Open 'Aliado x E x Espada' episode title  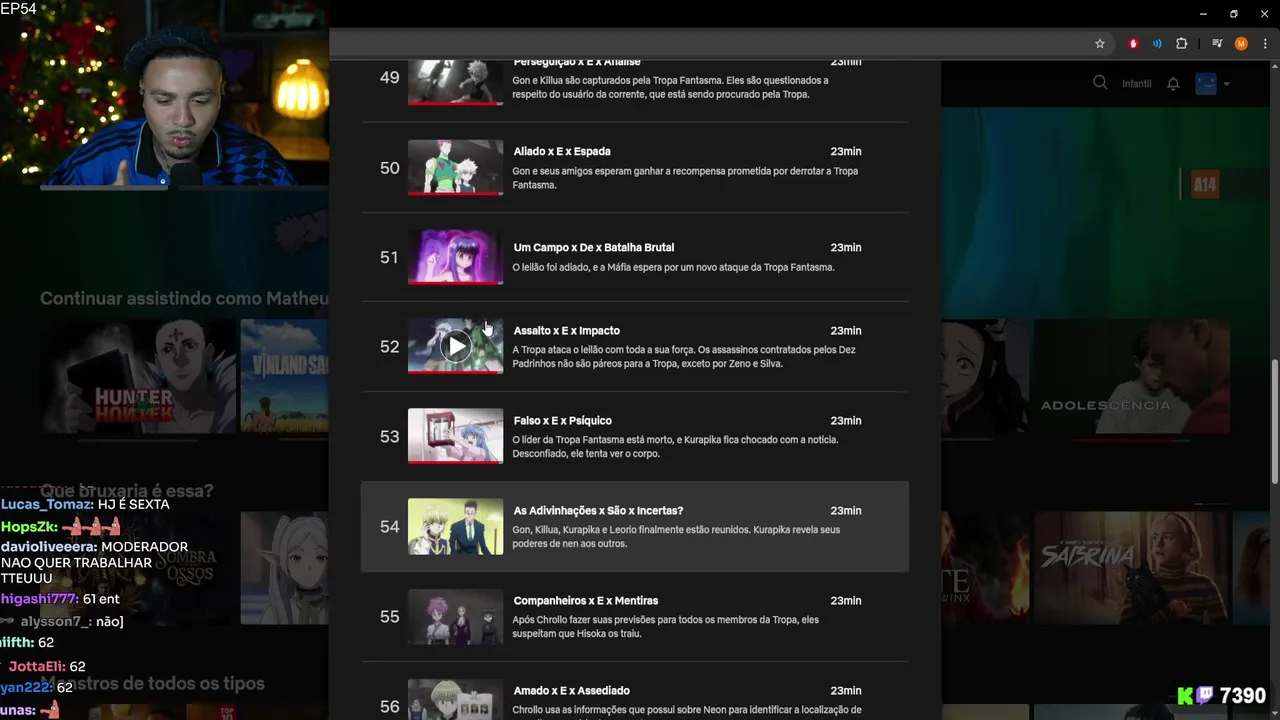(562, 151)
